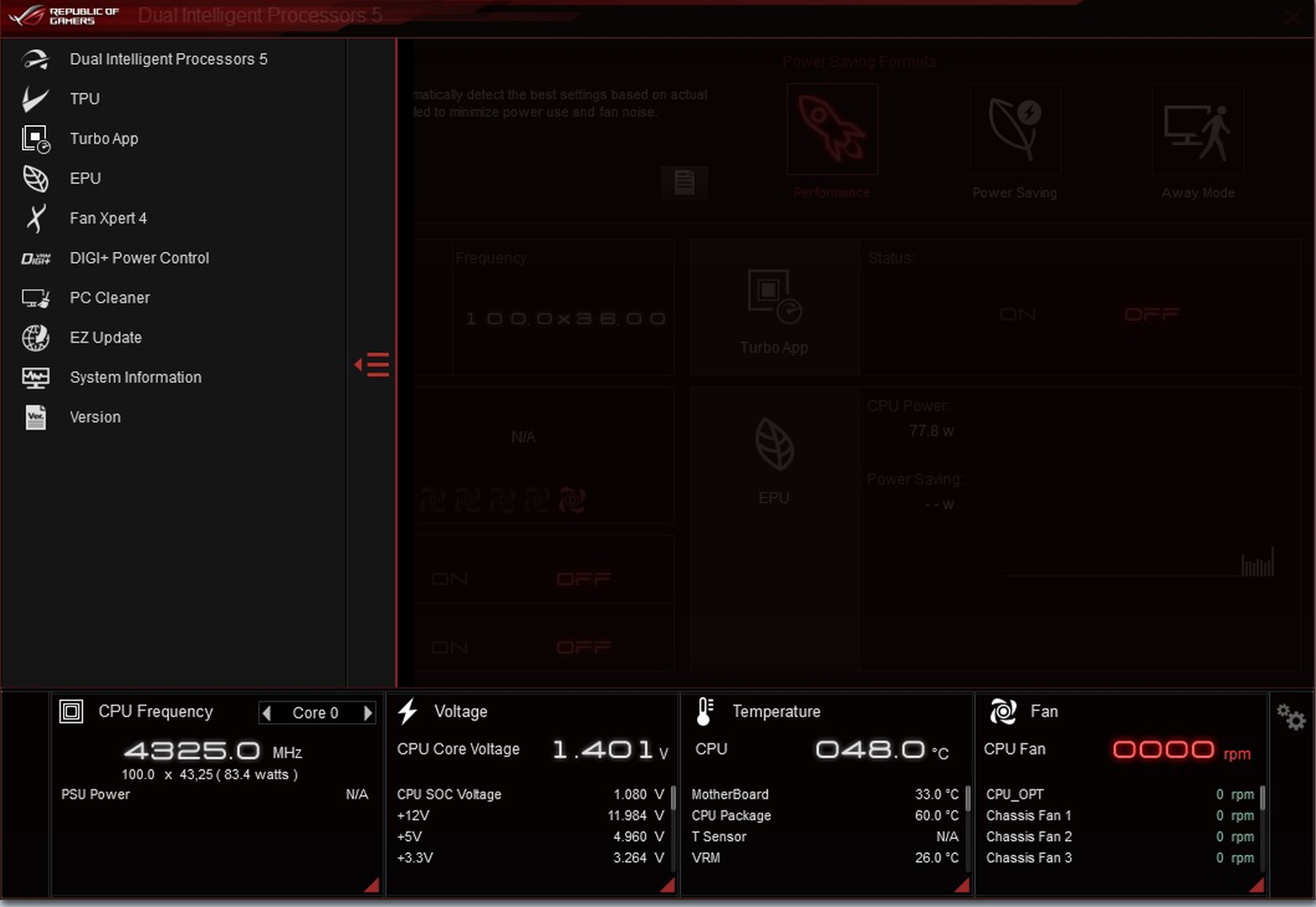Image resolution: width=1316 pixels, height=907 pixels.
Task: Collapse the sidebar menu with red list icon
Action: [372, 364]
